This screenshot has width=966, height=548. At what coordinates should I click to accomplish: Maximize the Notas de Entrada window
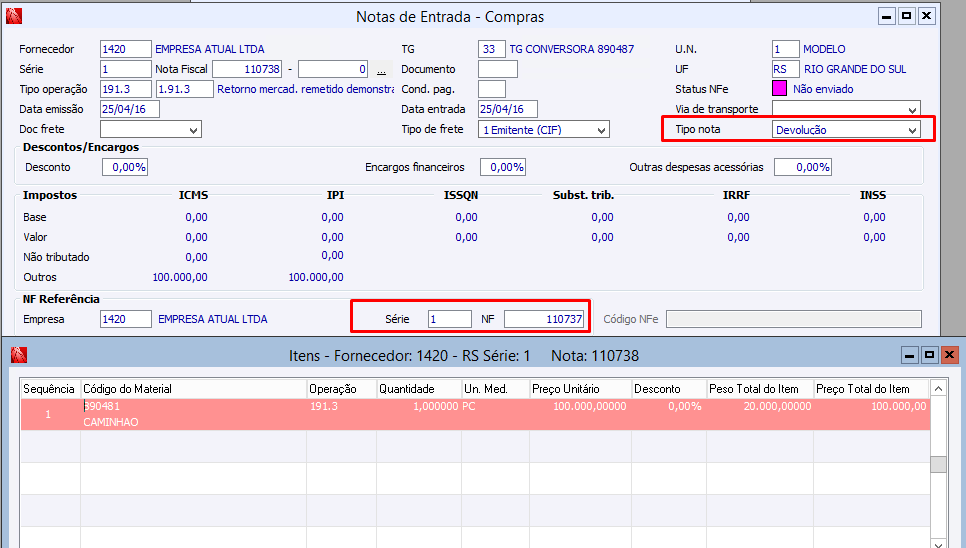[906, 16]
